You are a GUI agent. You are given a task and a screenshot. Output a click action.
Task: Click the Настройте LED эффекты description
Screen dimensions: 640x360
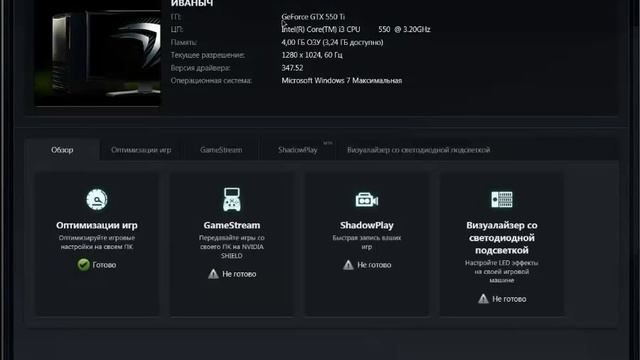click(x=502, y=271)
